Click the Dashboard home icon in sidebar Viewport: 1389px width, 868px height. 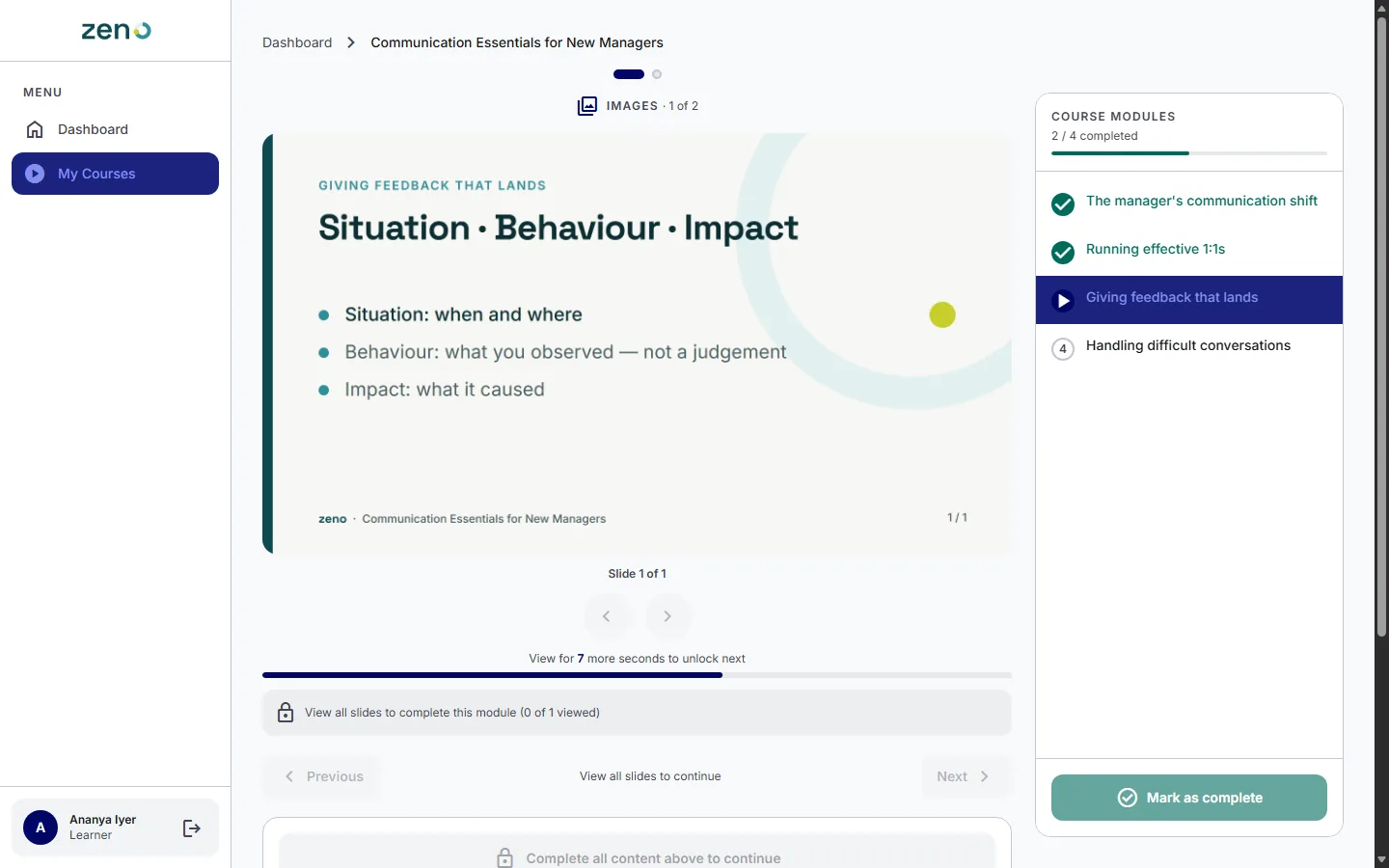[35, 129]
